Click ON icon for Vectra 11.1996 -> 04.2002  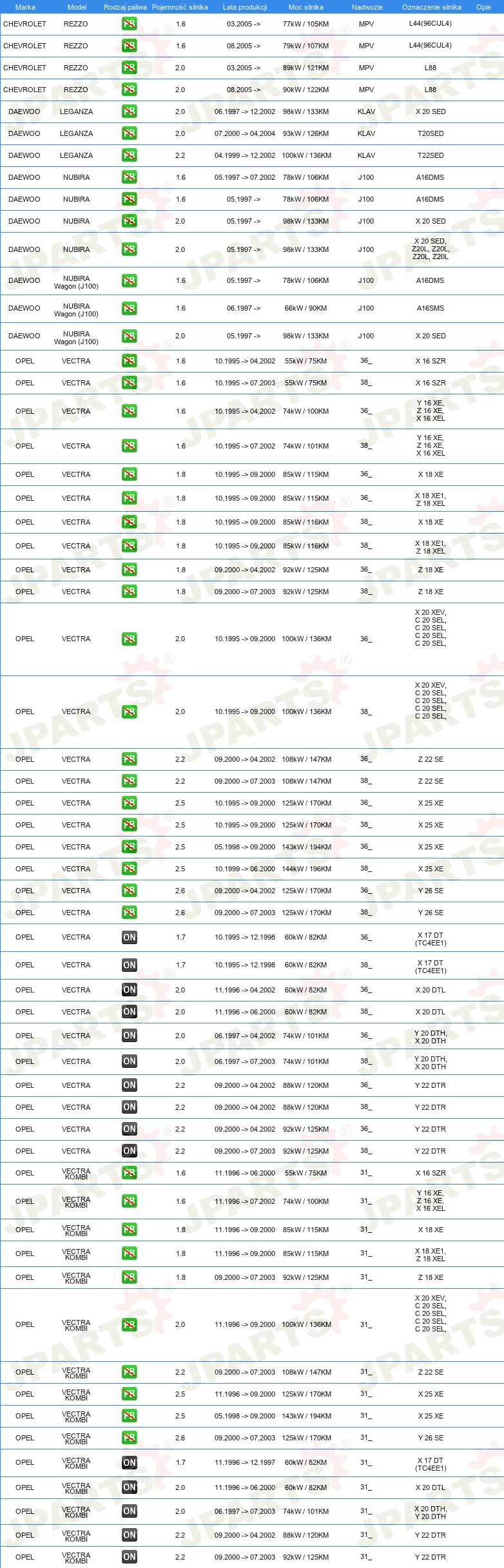click(x=130, y=990)
